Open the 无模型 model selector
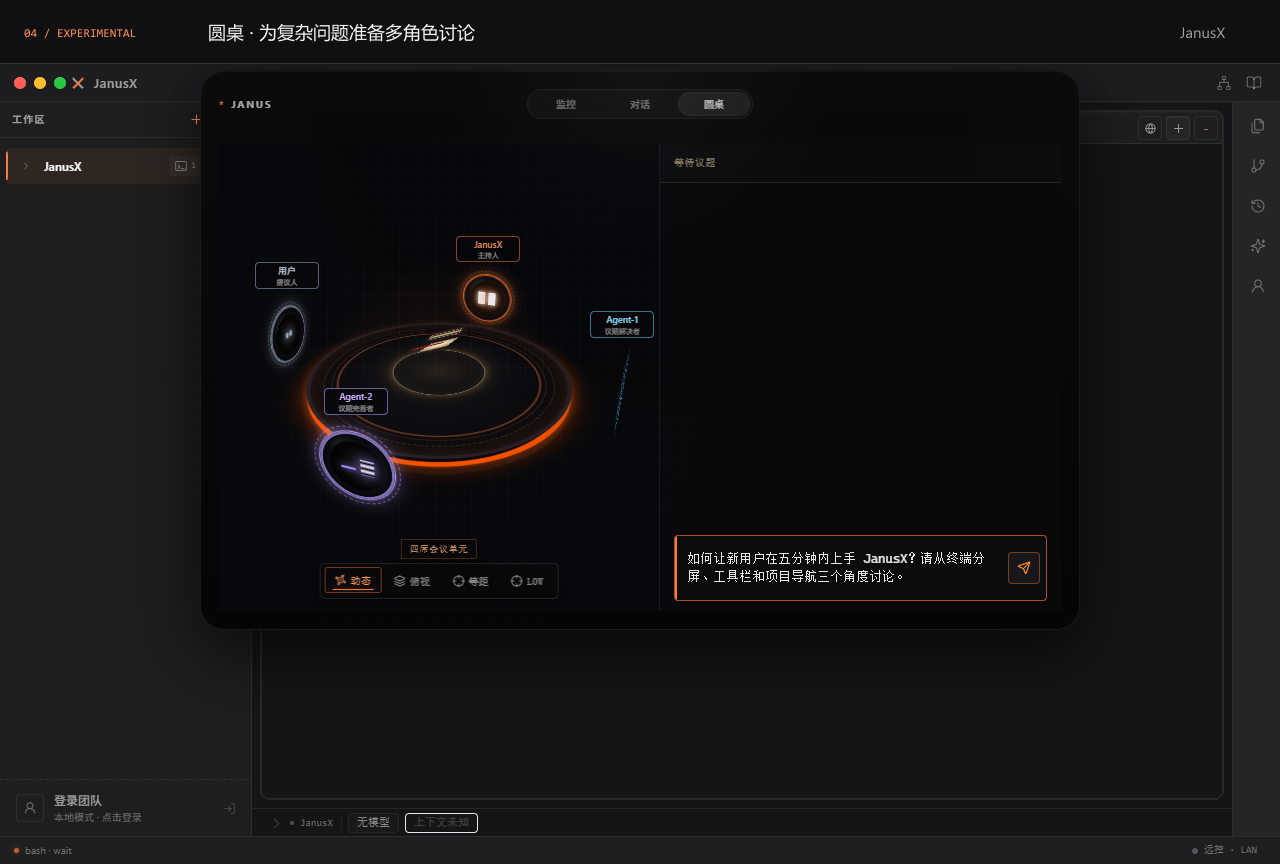The width and height of the screenshot is (1280, 864). (373, 823)
